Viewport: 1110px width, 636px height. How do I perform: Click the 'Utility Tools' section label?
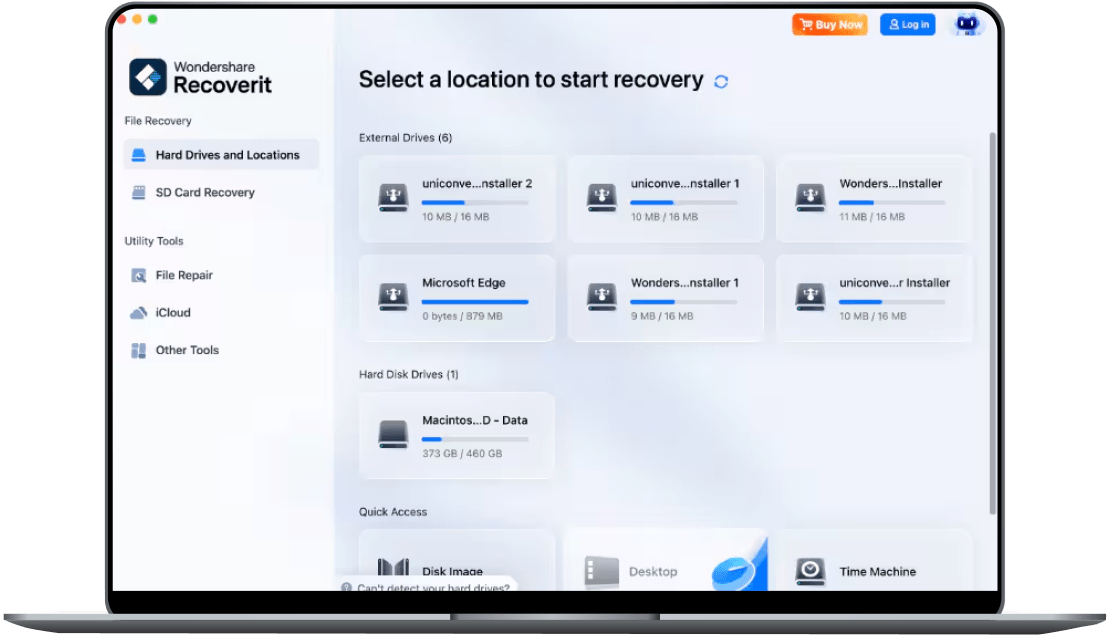tap(154, 242)
